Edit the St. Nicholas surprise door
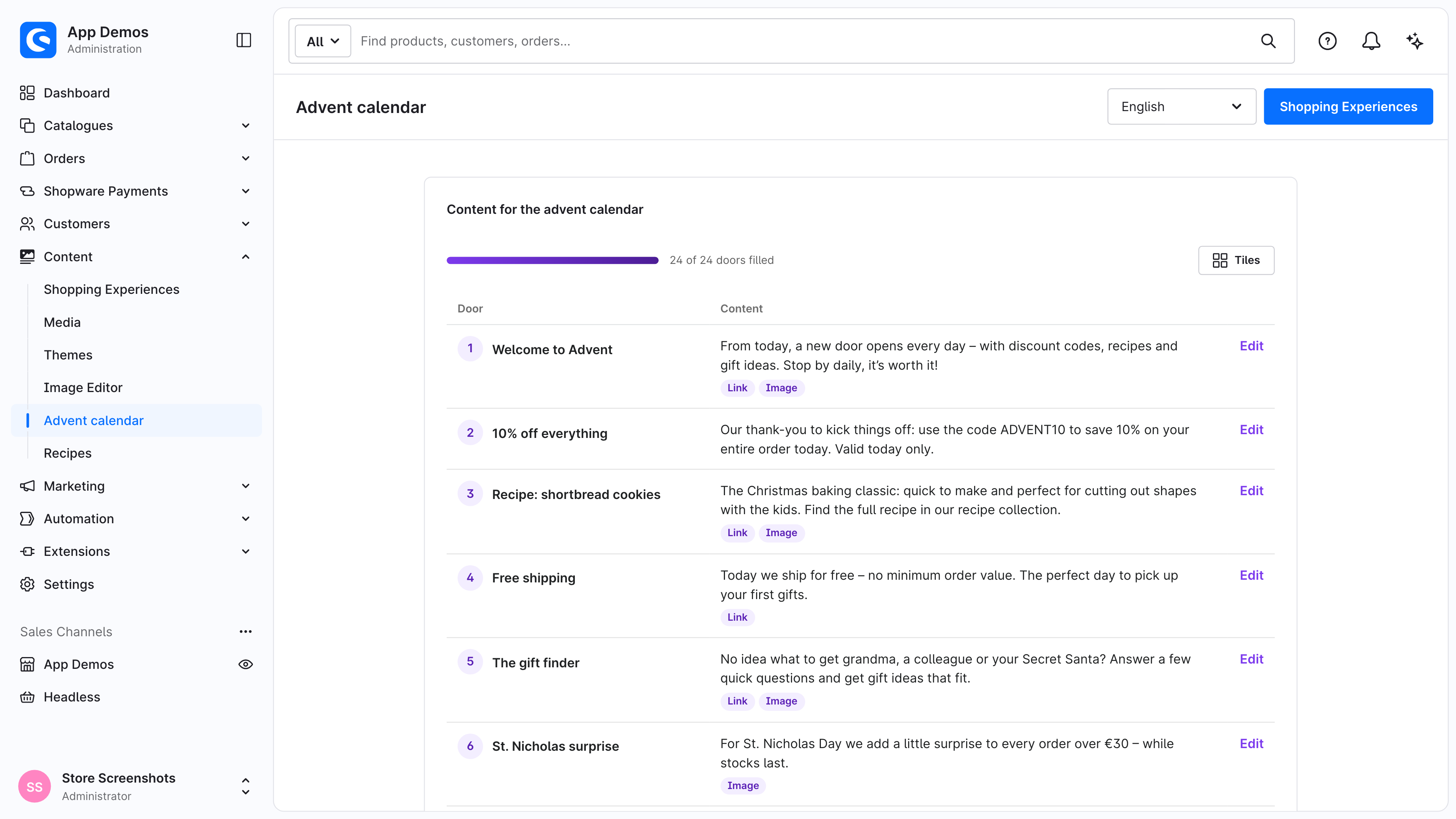The height and width of the screenshot is (819, 1456). 1251,744
